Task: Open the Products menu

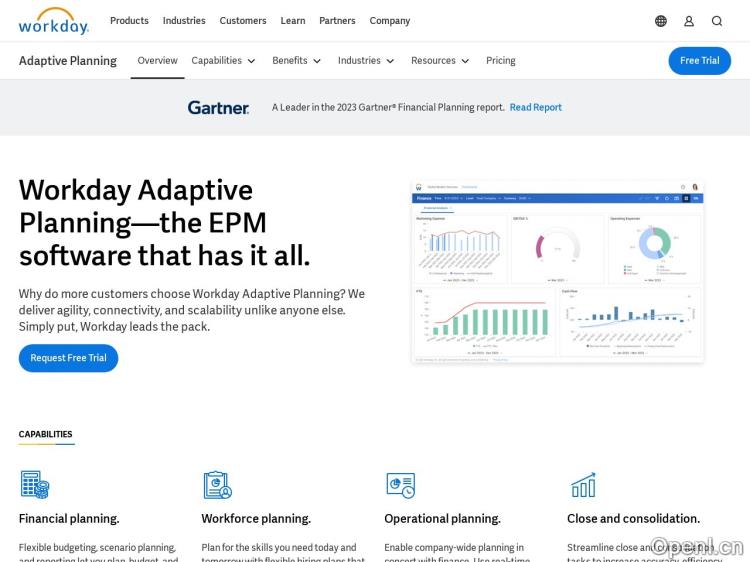Action: click(129, 21)
